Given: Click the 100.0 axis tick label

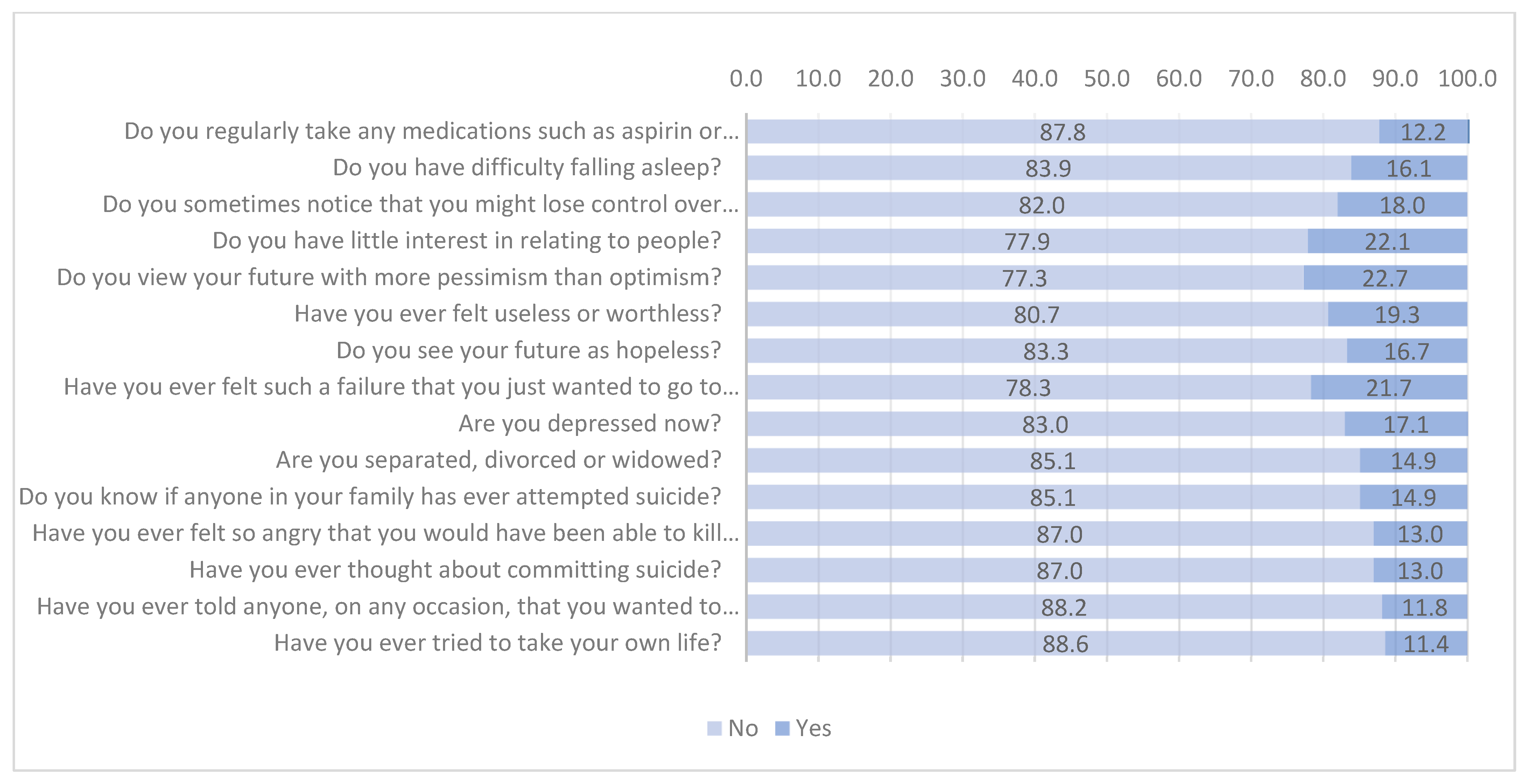Looking at the screenshot, I should 1467,79.
